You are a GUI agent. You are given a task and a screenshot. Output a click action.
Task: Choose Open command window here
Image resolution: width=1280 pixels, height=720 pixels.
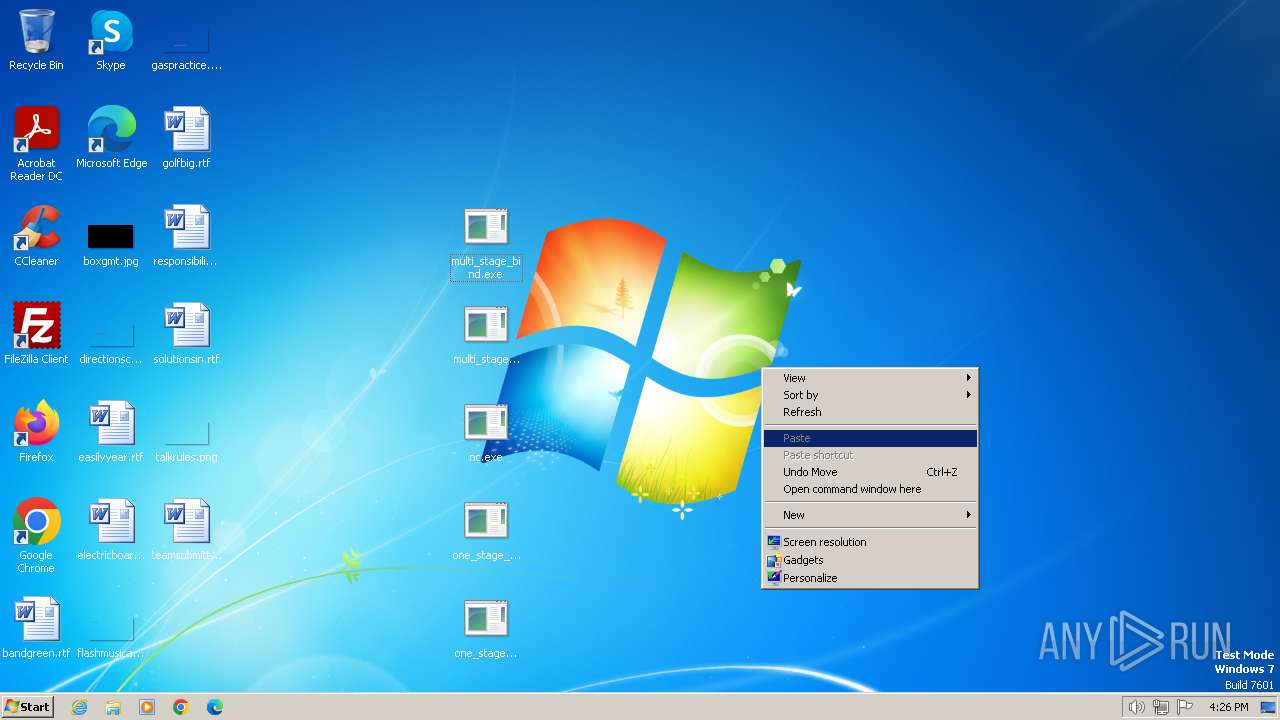click(x=870, y=489)
